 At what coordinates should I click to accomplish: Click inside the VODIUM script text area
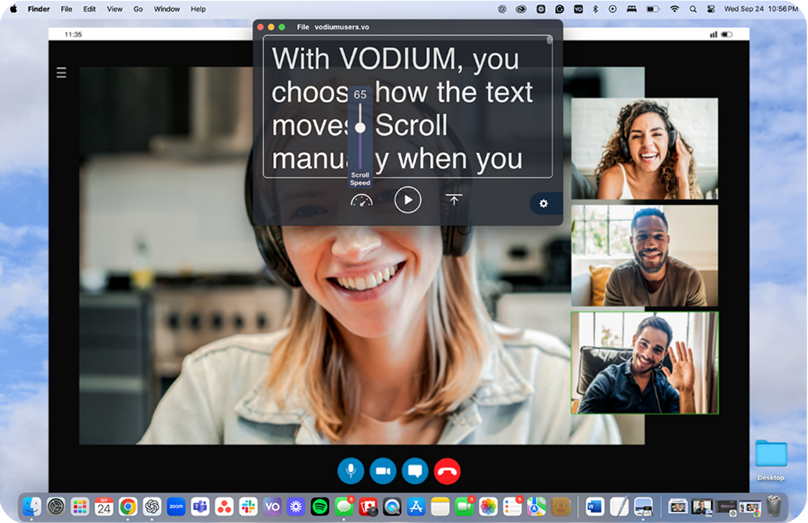(x=407, y=107)
